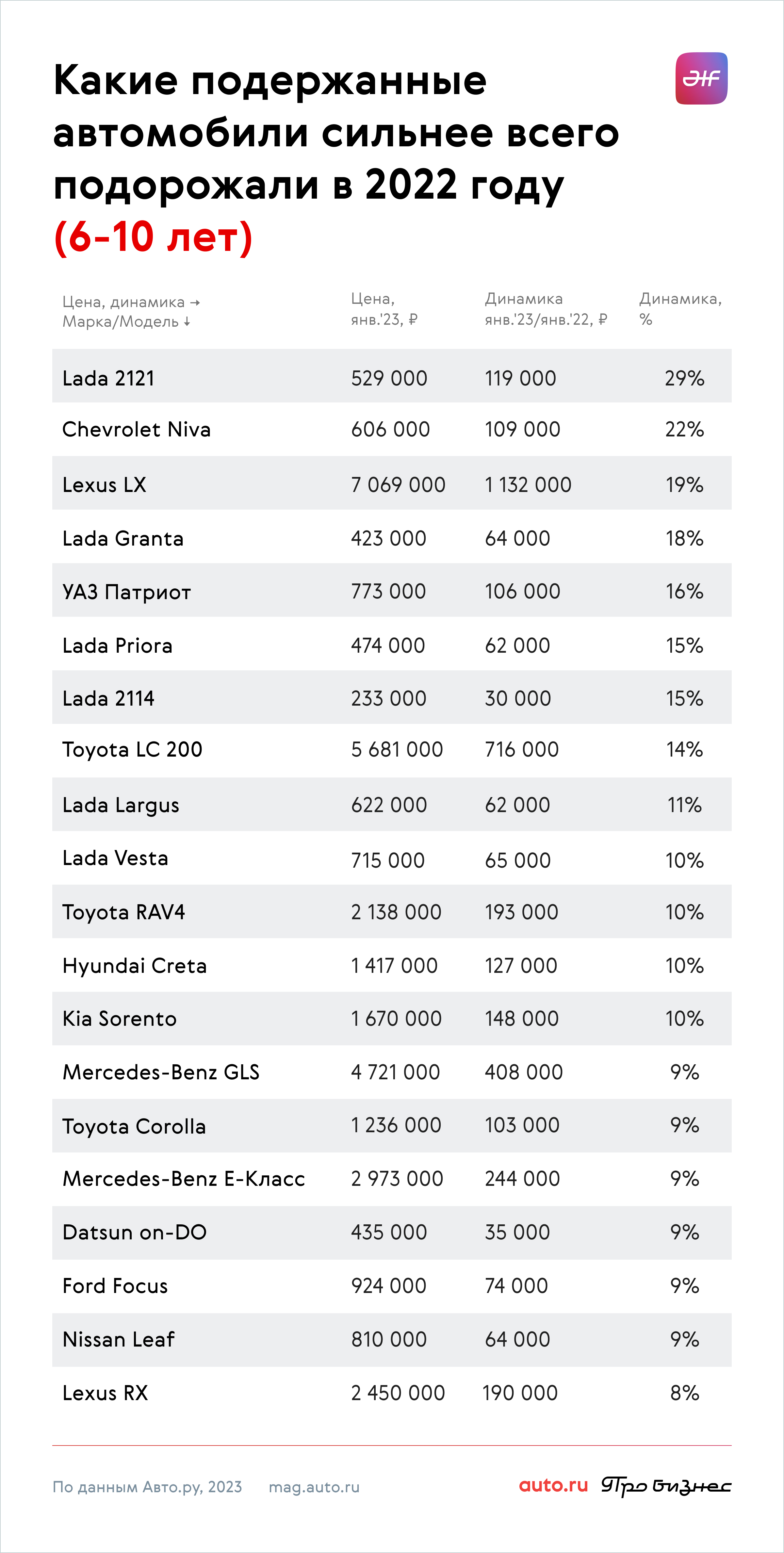Select the Lexus LX price 7 069 000
This screenshot has height=1553, width=784.
(x=398, y=485)
